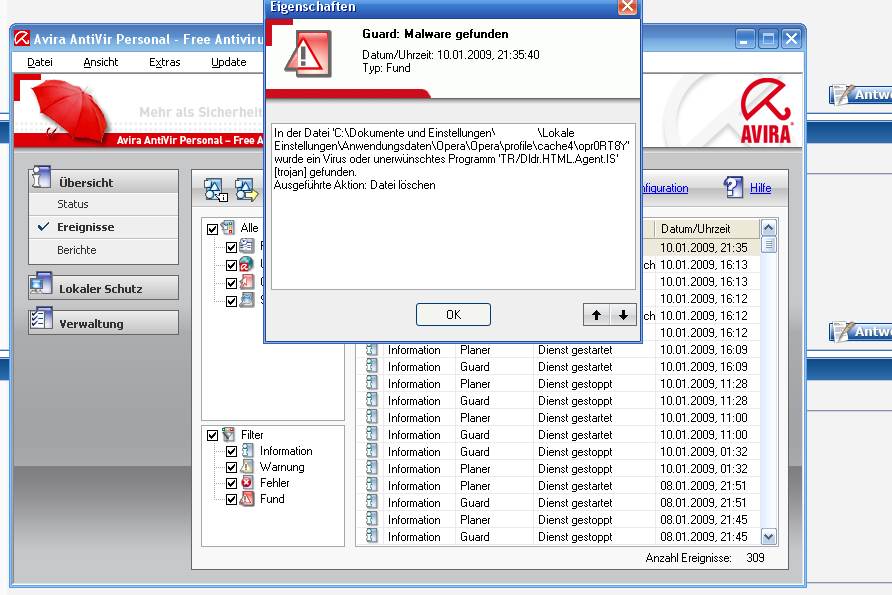Open the Konfiguration link

665,188
